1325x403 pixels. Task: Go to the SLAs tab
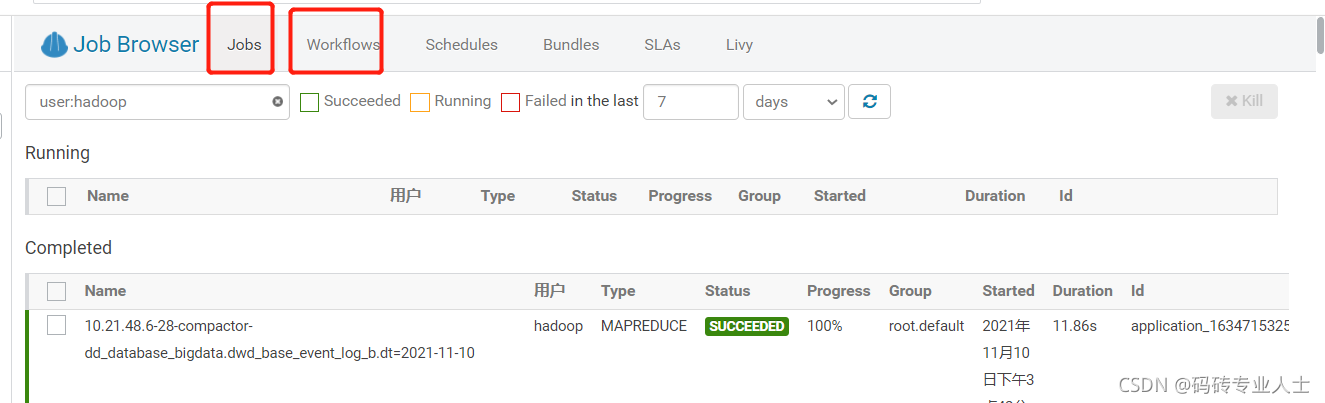[x=662, y=45]
